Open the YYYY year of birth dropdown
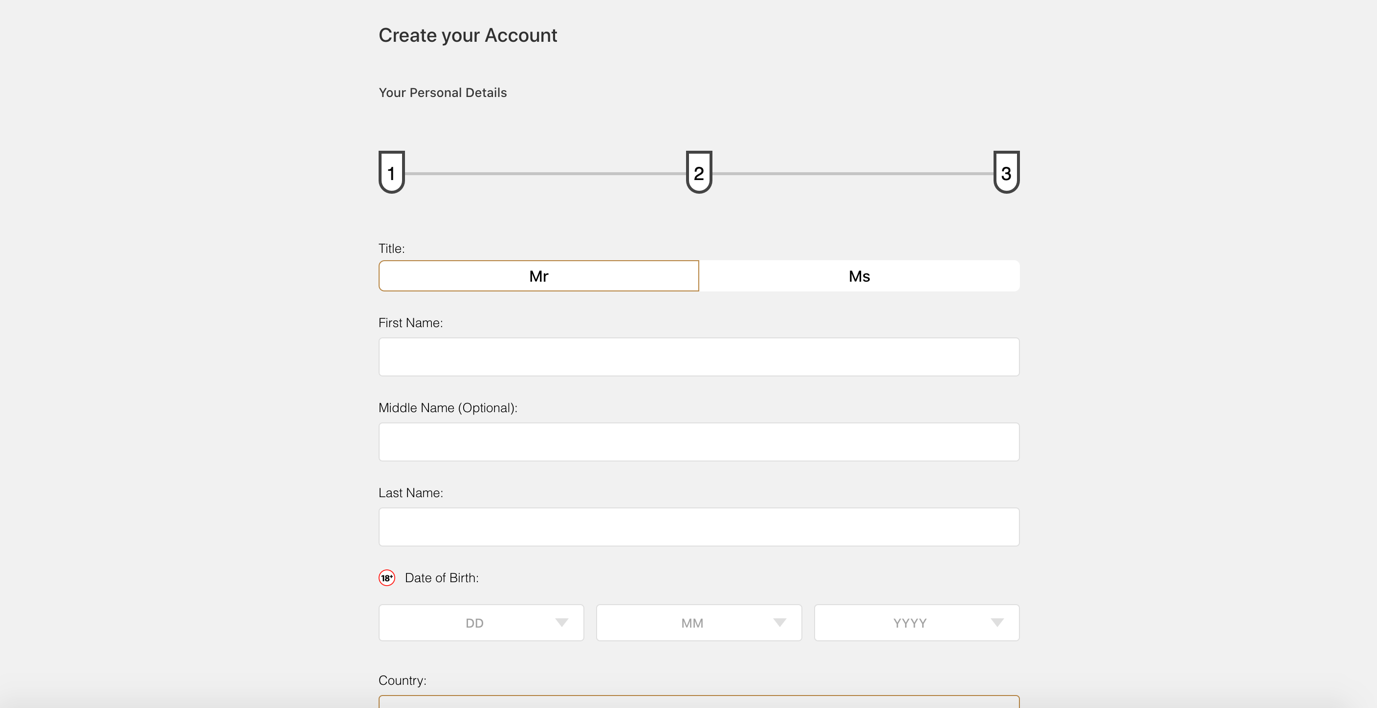 coord(917,623)
